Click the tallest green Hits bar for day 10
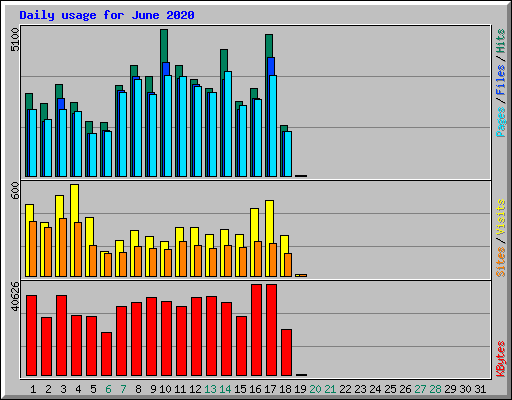The width and height of the screenshot is (512, 400). [164, 46]
